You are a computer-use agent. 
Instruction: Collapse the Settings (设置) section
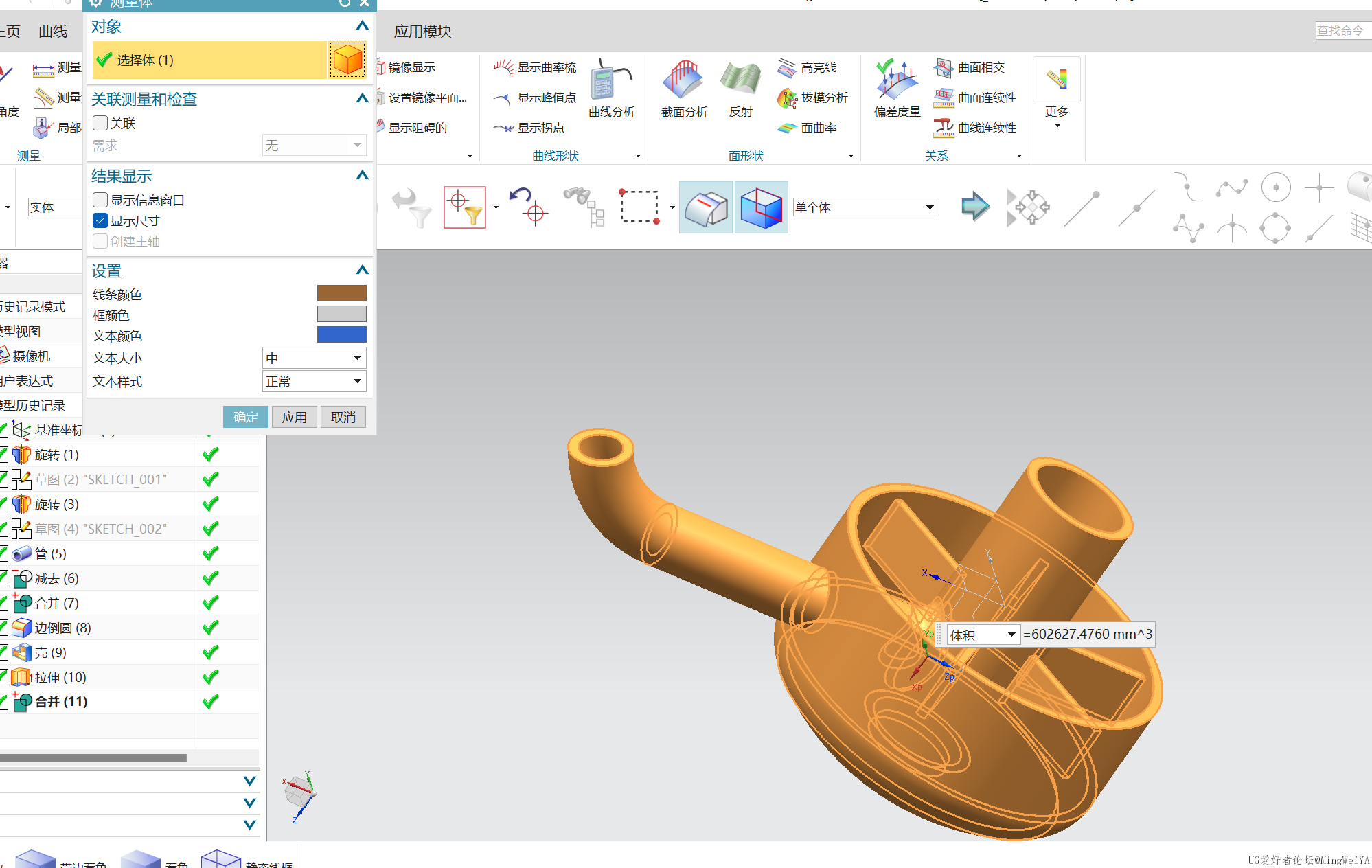pyautogui.click(x=363, y=271)
